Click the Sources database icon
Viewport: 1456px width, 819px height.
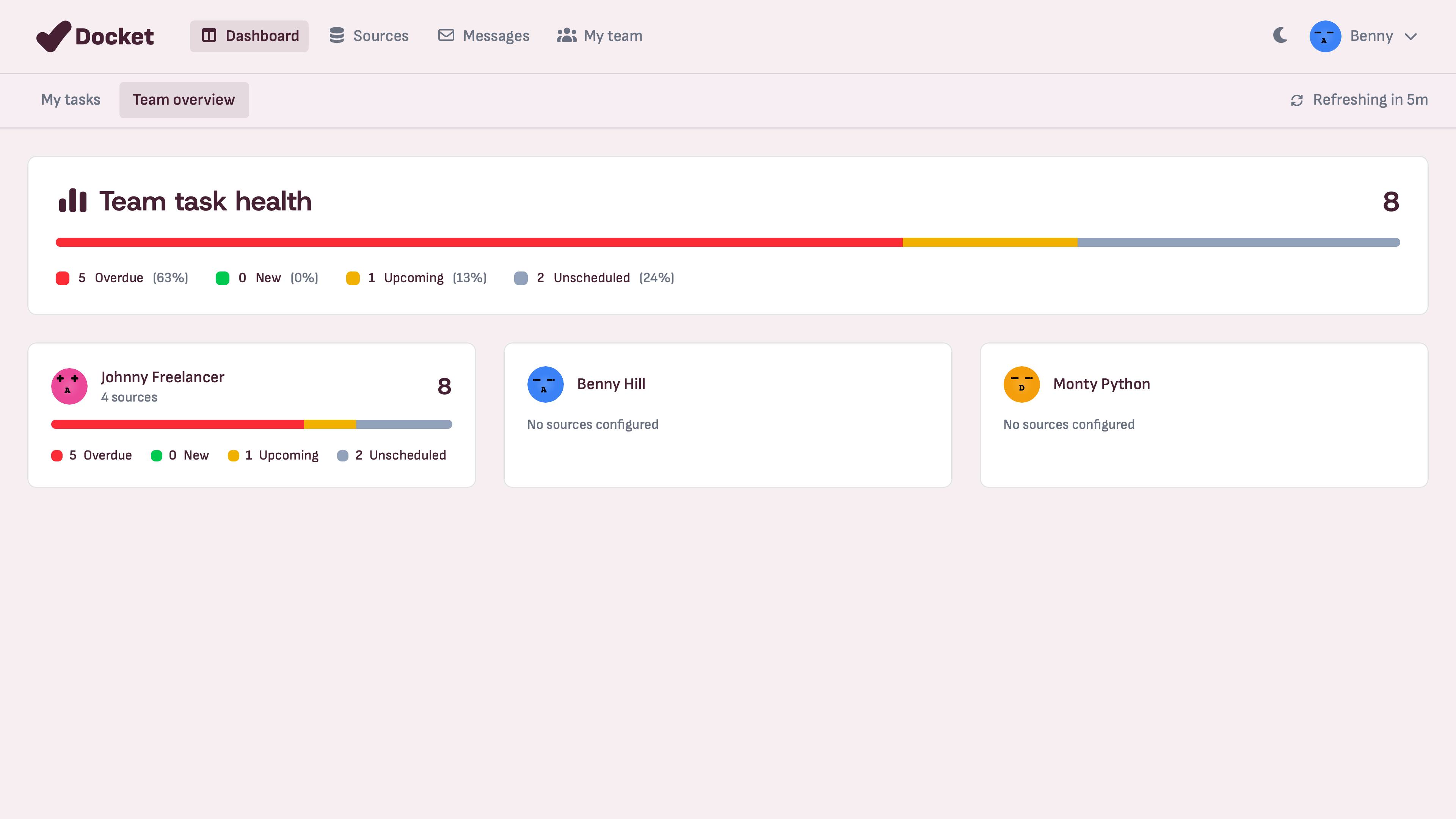337,36
